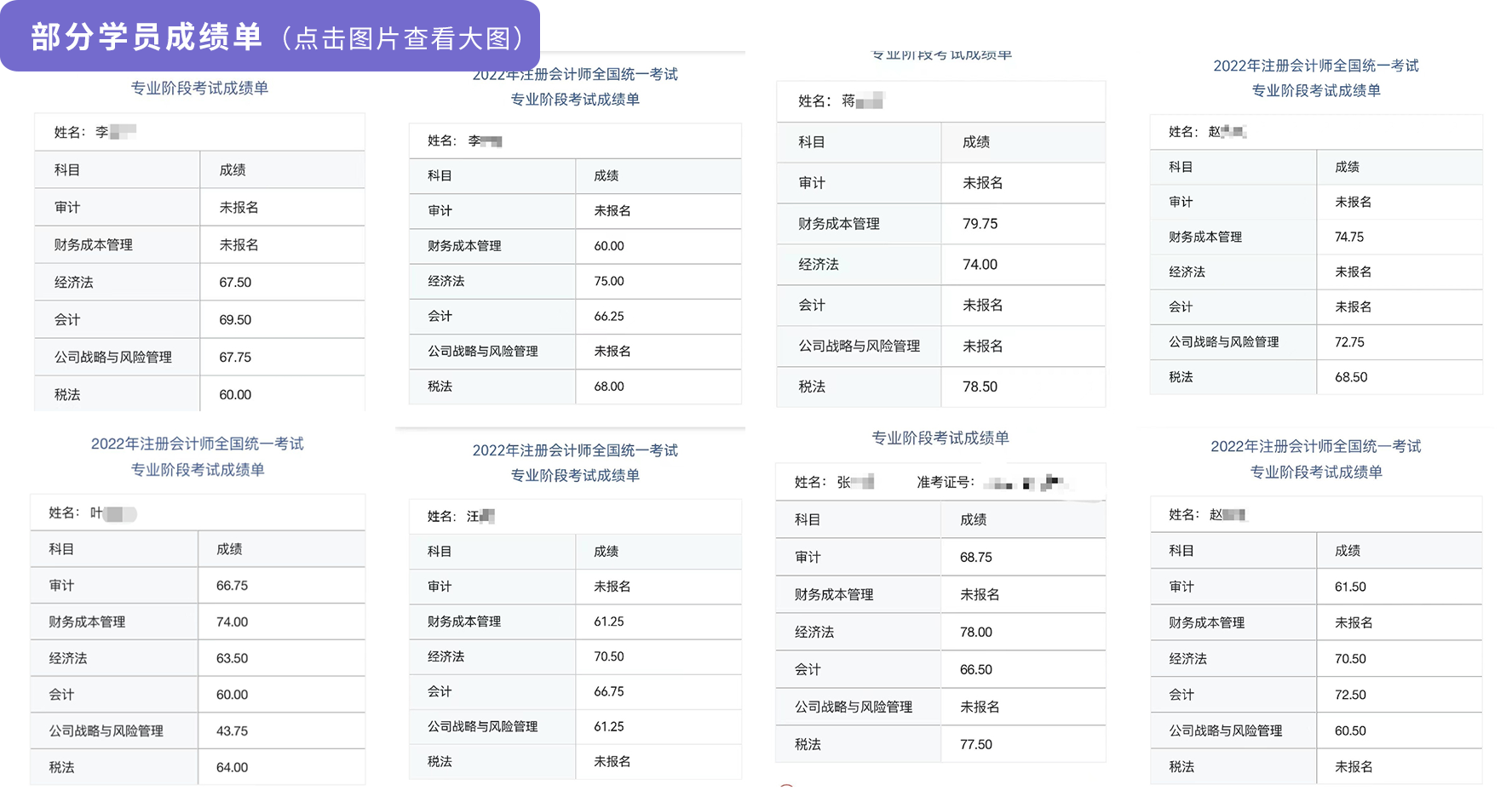Open student 汪's transcript image

coord(575,613)
